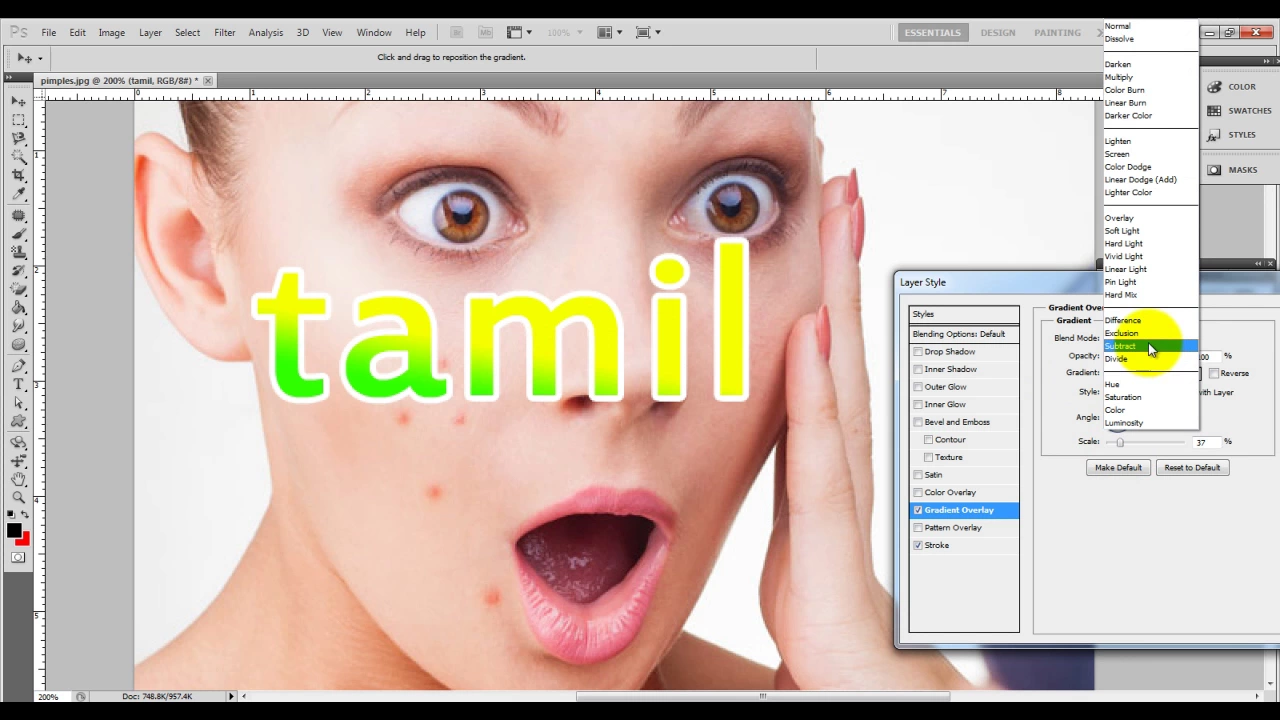Select the Pen tool
This screenshot has height=720, width=1280.
coord(18,366)
